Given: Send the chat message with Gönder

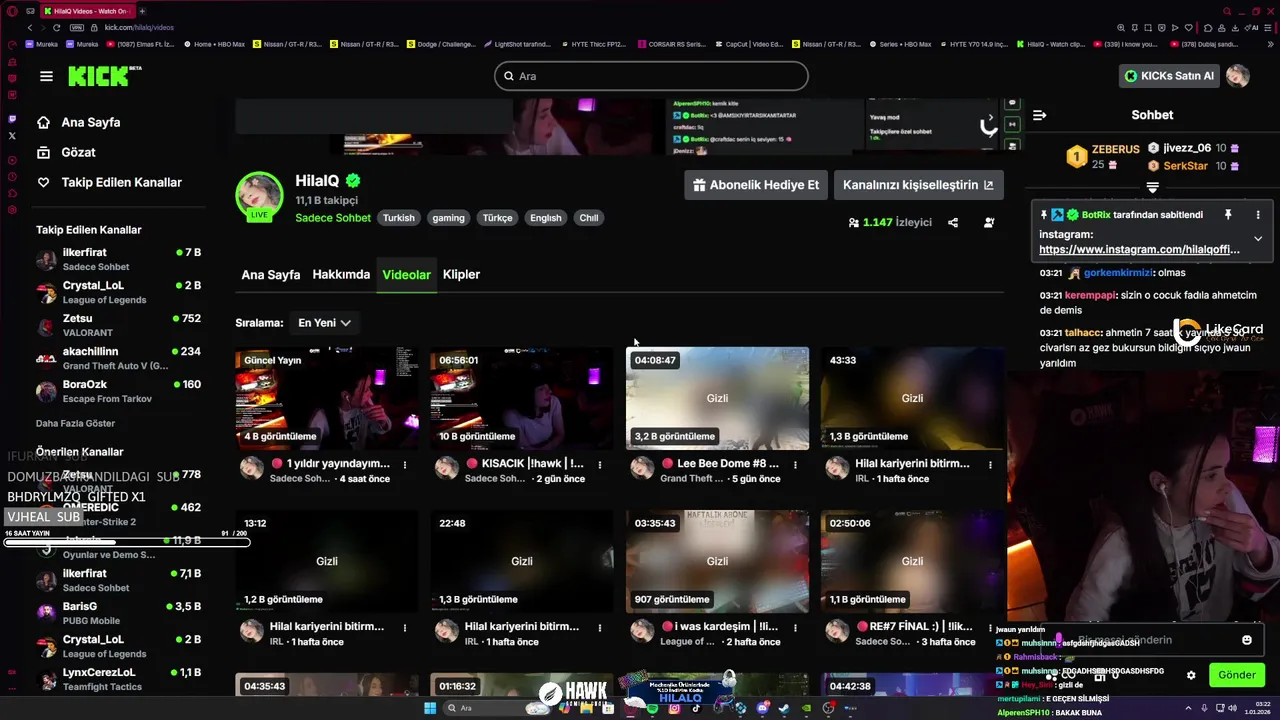Looking at the screenshot, I should pyautogui.click(x=1236, y=675).
